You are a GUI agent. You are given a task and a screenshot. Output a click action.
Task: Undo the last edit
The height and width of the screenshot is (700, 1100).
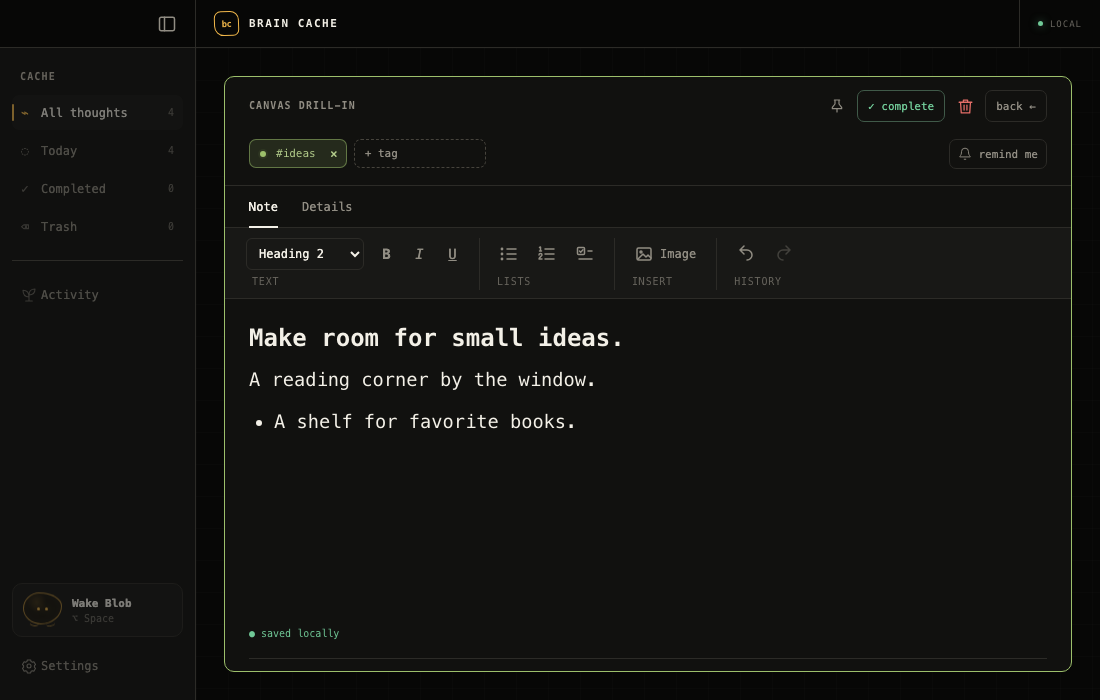tap(746, 253)
